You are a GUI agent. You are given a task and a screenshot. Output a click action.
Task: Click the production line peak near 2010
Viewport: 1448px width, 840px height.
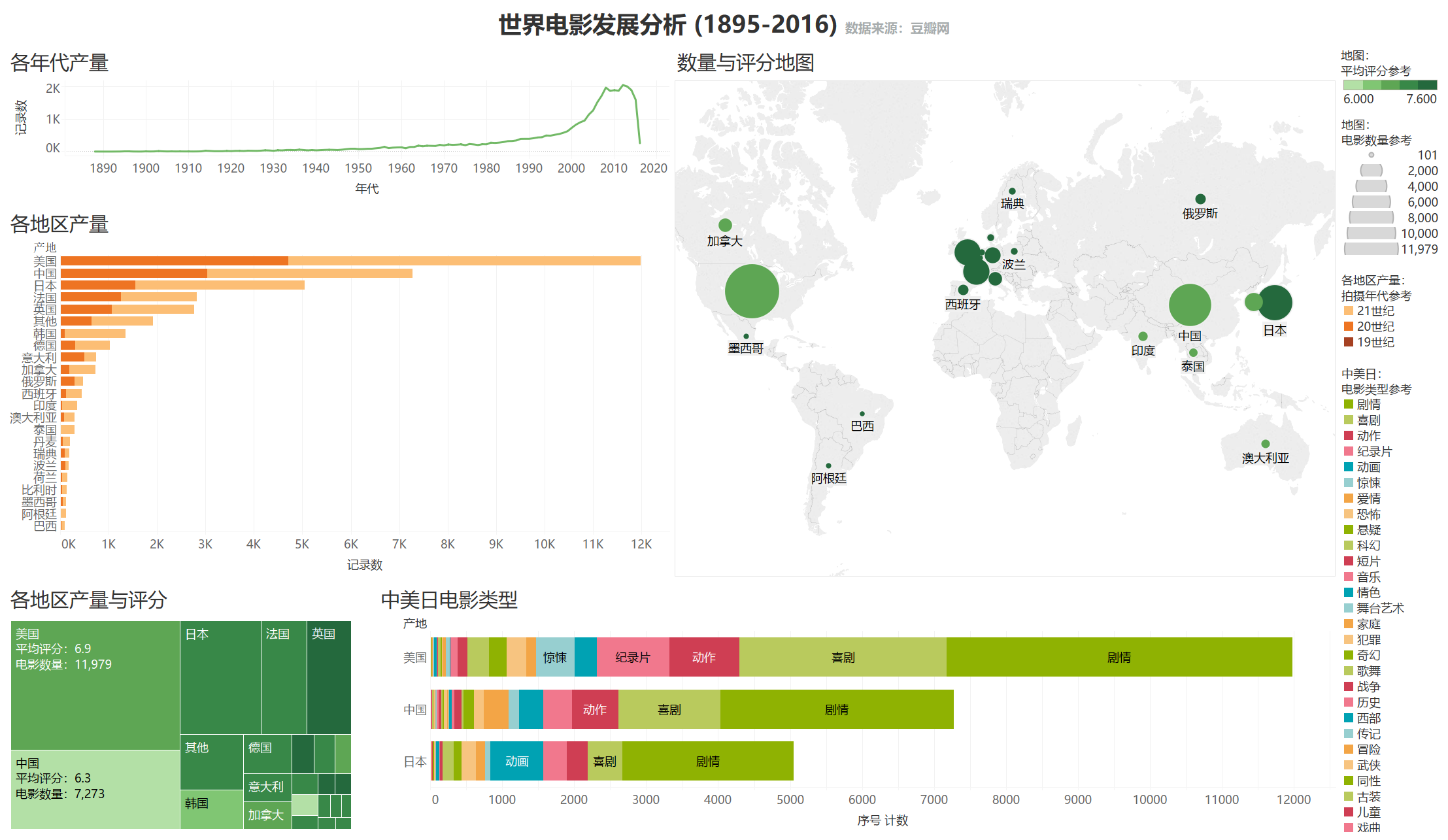[624, 86]
